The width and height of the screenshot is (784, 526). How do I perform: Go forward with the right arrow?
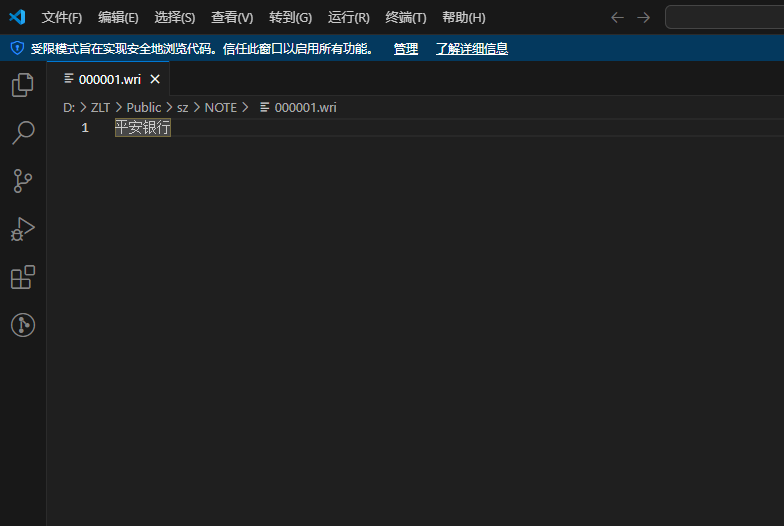pyautogui.click(x=643, y=17)
